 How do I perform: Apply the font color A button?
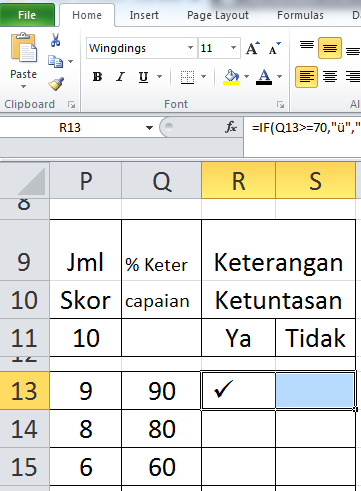(264, 77)
